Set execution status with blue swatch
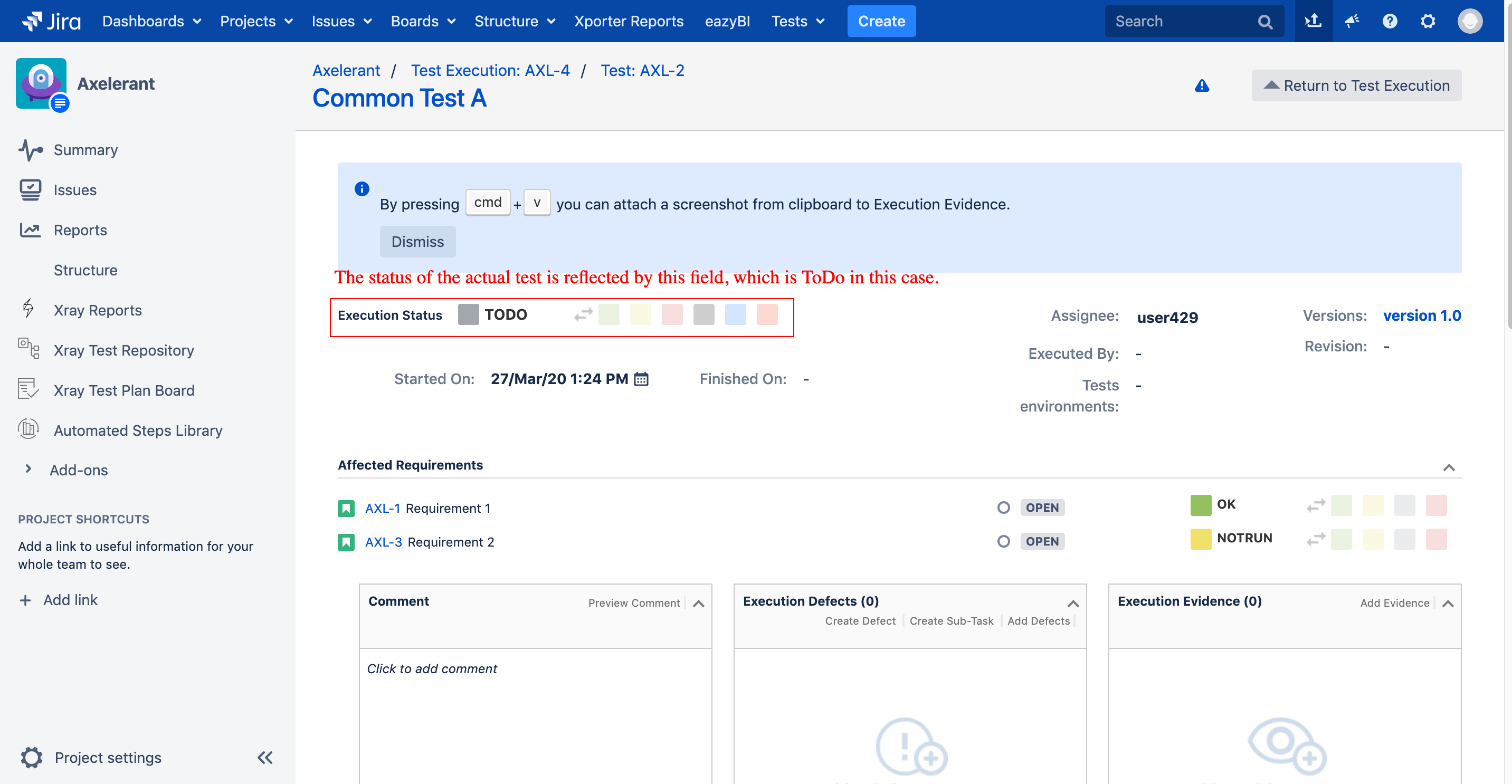This screenshot has width=1512, height=784. 736,314
